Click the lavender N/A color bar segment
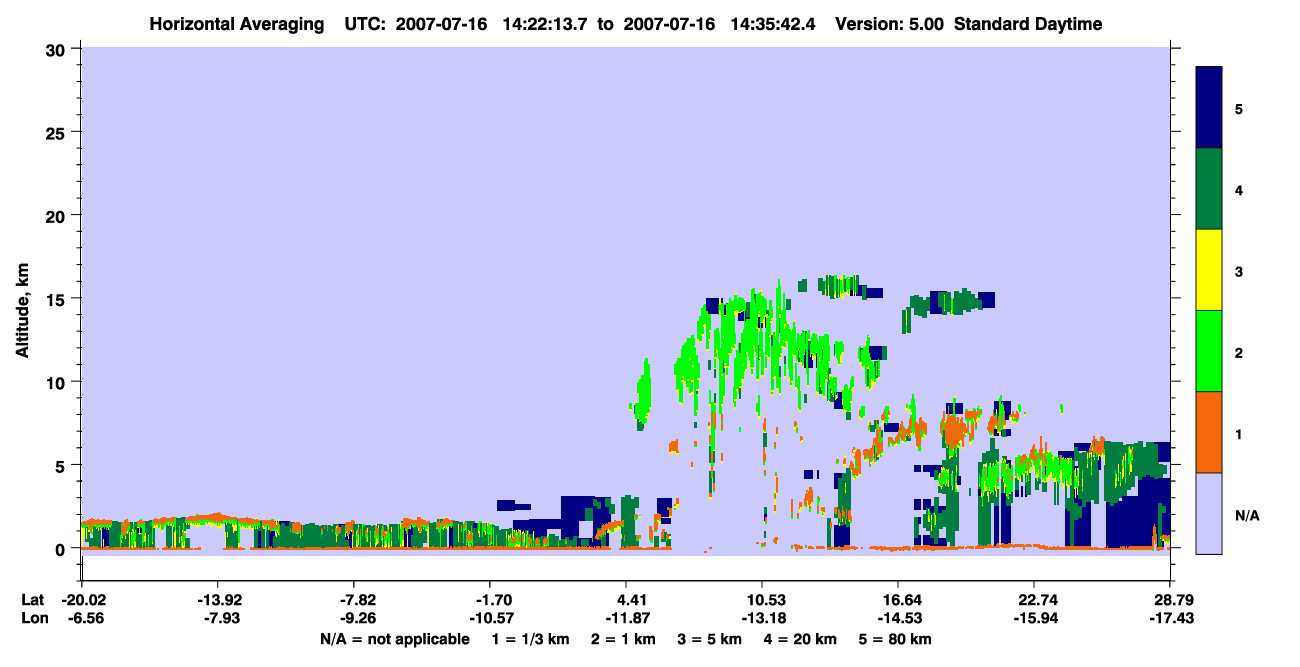The height and width of the screenshot is (667, 1300). (x=1209, y=513)
